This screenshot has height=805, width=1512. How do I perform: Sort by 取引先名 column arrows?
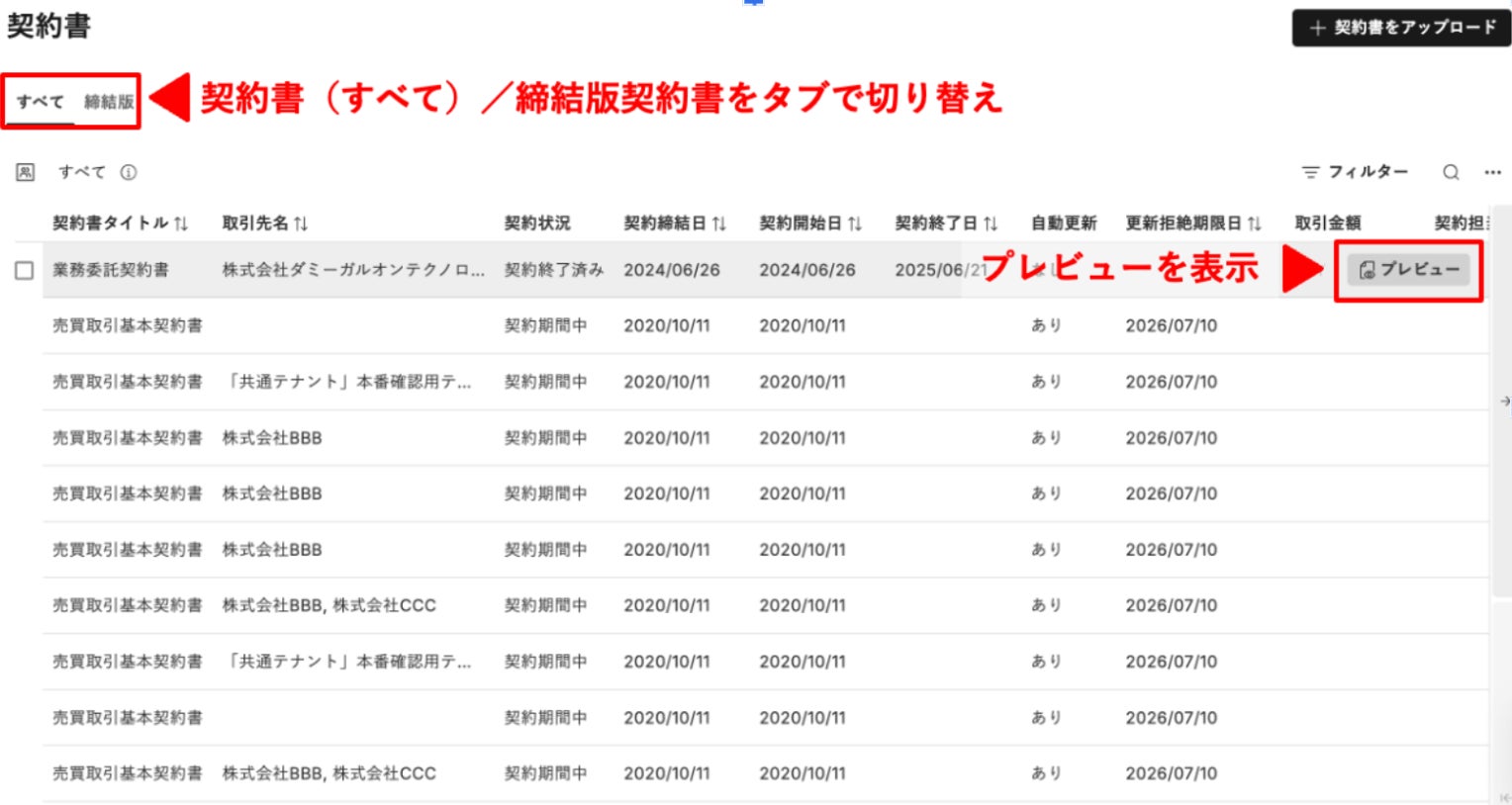coord(301,224)
